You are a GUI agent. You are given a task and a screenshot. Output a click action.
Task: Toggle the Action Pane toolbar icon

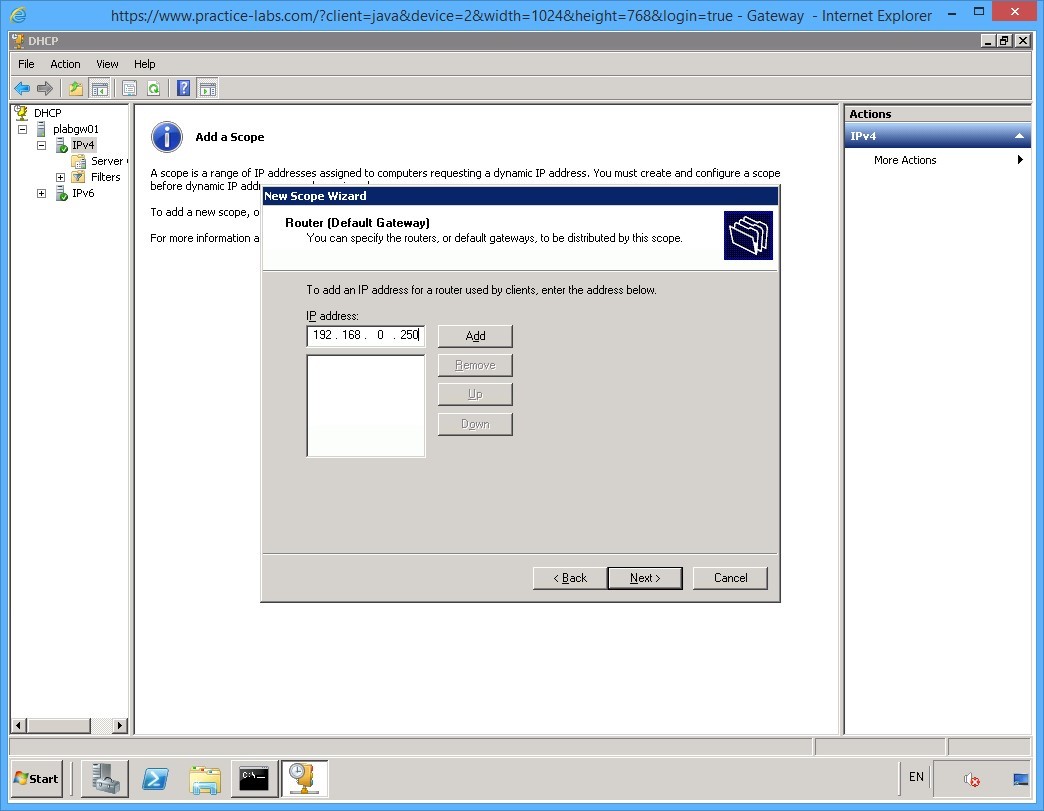pyautogui.click(x=208, y=88)
